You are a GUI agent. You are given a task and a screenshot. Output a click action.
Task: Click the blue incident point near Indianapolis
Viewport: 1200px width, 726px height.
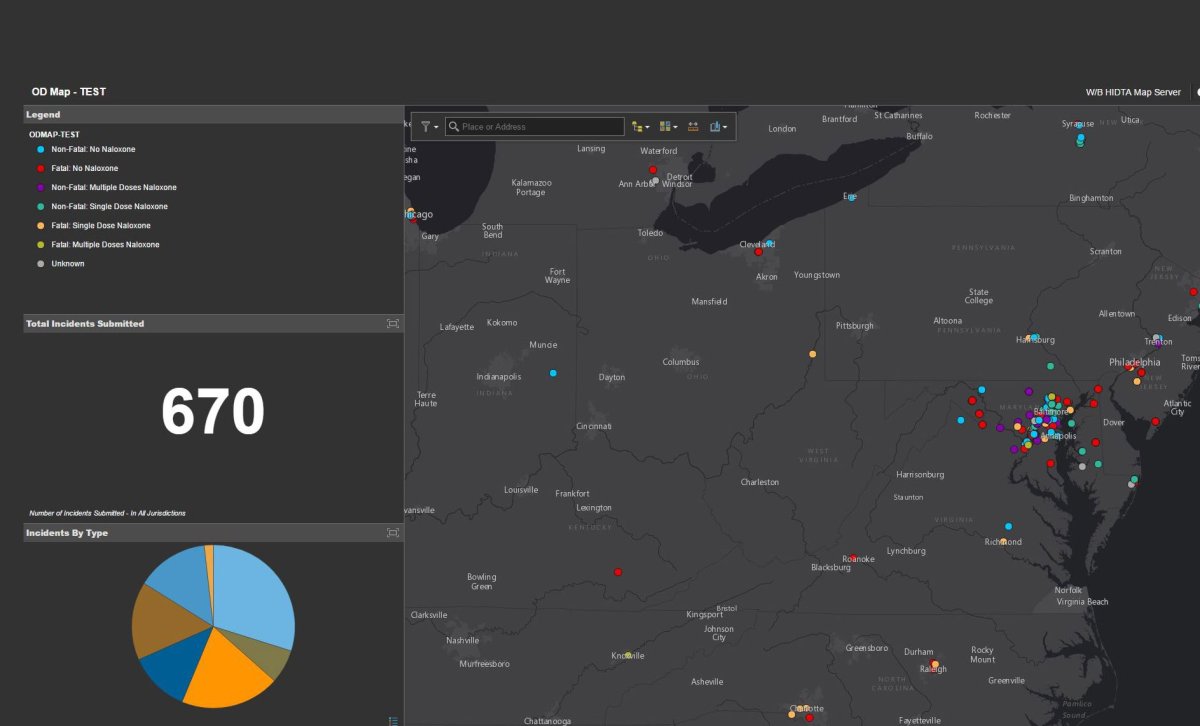coord(553,373)
